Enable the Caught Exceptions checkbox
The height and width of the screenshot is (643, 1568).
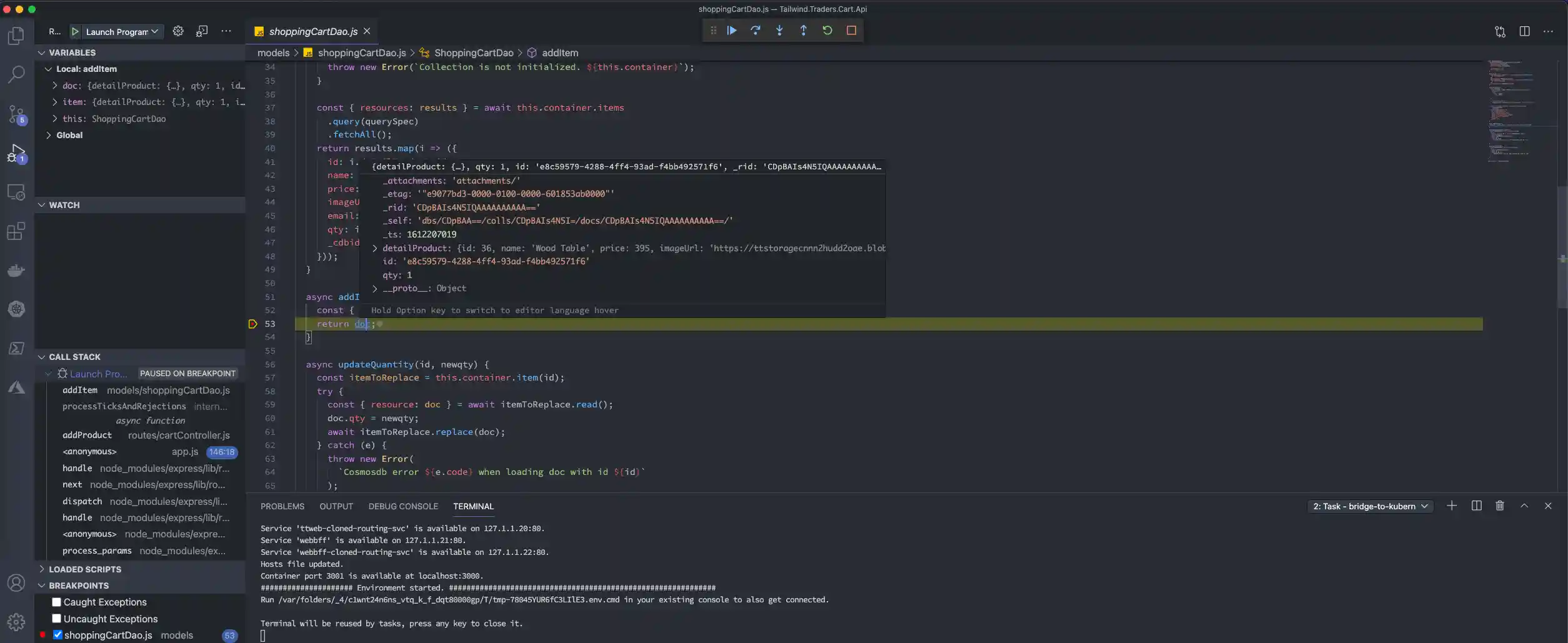click(x=56, y=602)
